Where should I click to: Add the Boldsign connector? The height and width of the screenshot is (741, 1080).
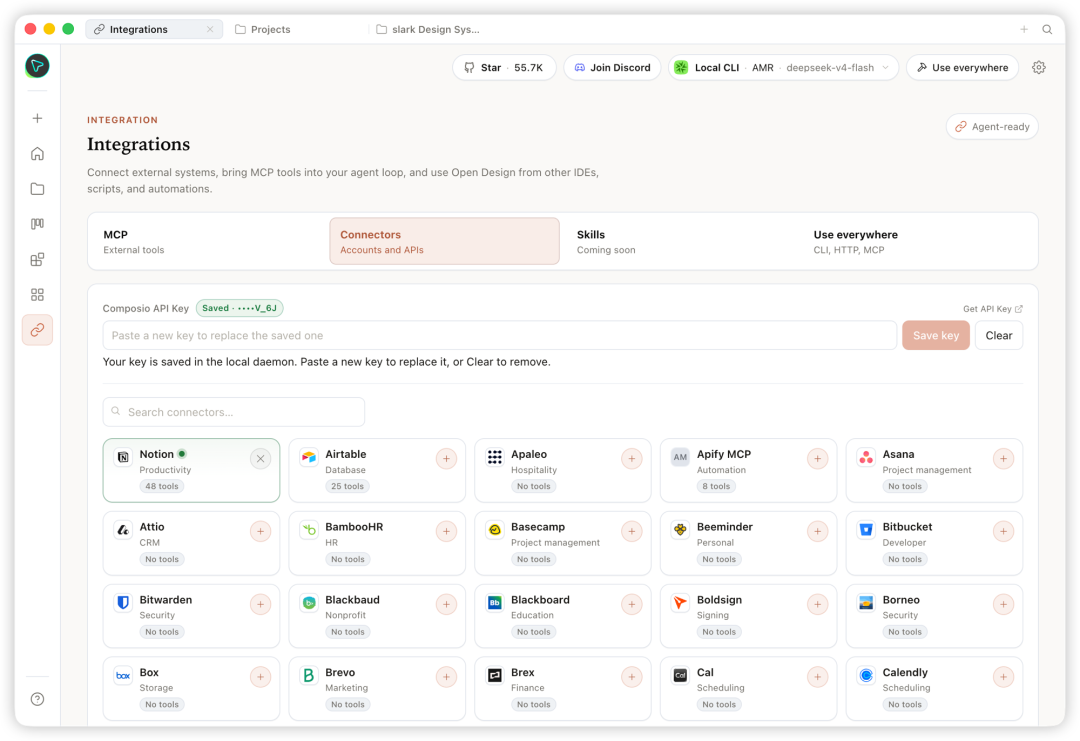818,605
